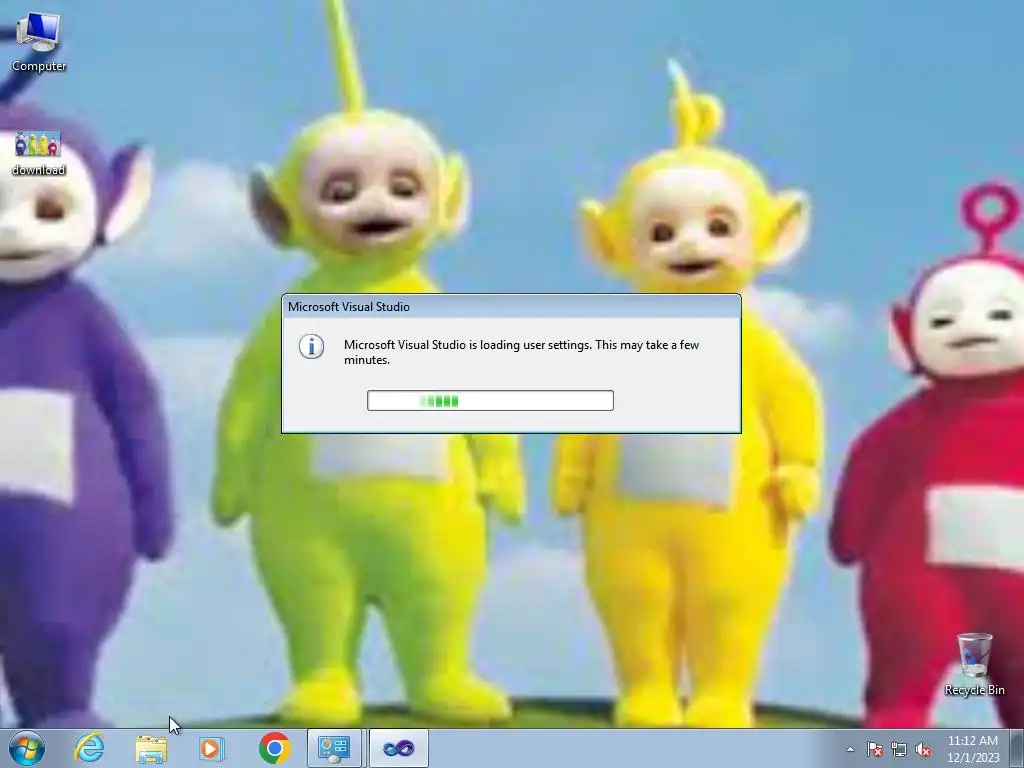The height and width of the screenshot is (768, 1024).
Task: Select the Recycle Bin desktop icon
Action: point(974,664)
